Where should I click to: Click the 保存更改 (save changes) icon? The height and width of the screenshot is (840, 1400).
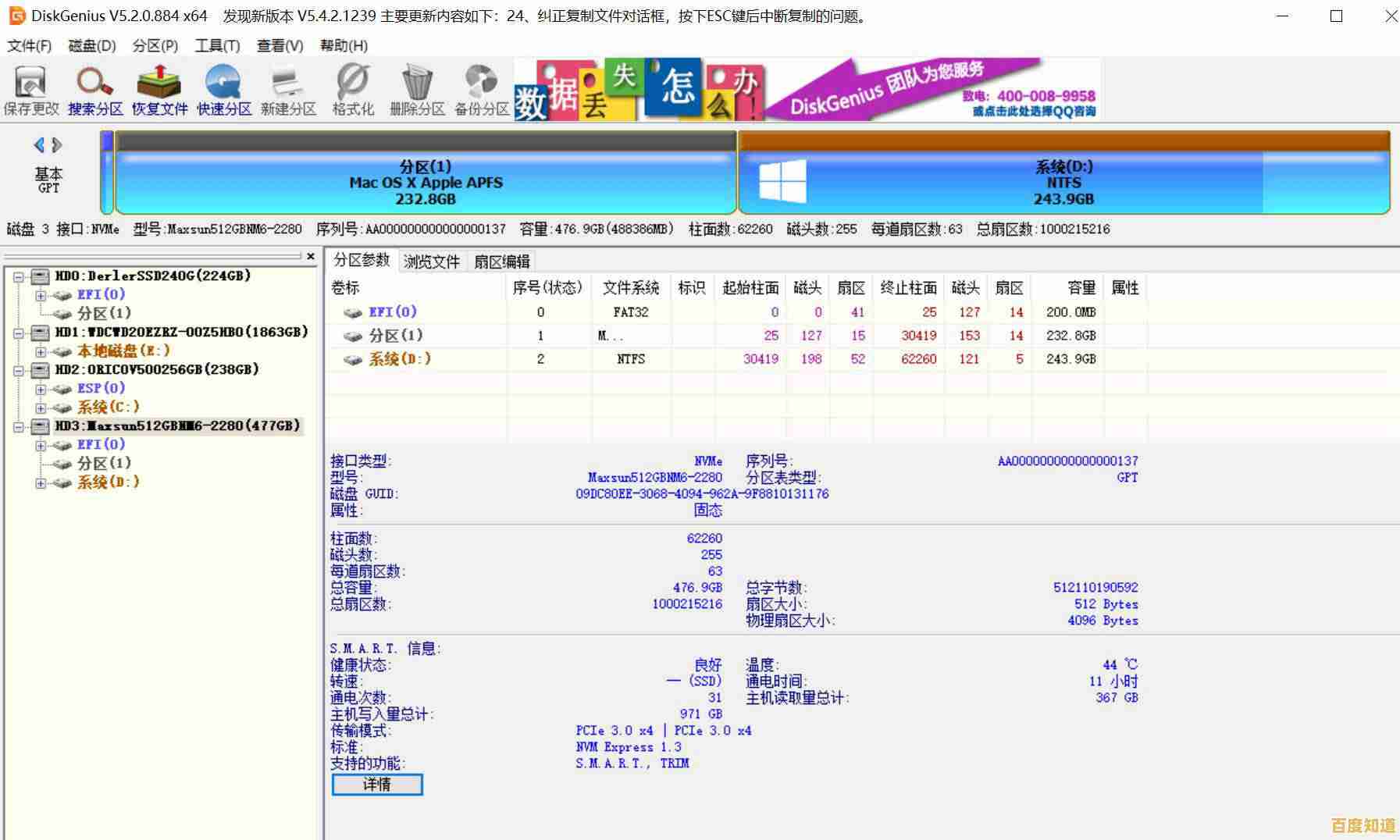(30, 88)
